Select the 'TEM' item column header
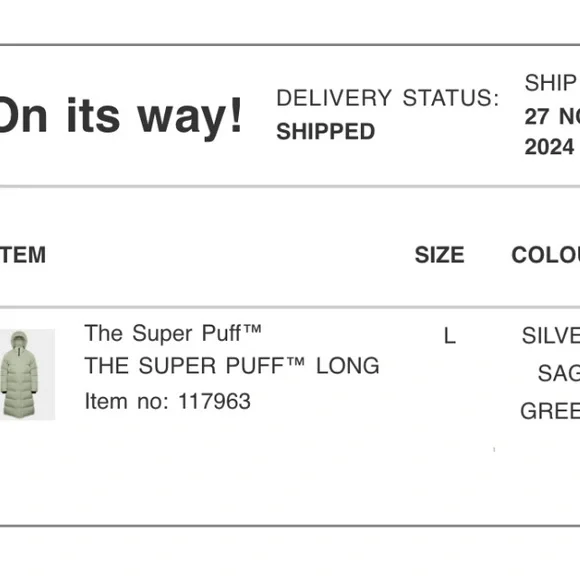Image resolution: width=580 pixels, height=580 pixels. coord(23,255)
